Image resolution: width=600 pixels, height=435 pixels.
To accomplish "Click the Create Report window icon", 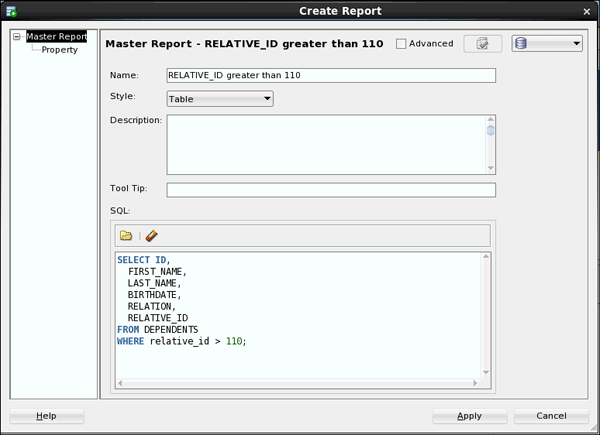I will pos(11,11).
